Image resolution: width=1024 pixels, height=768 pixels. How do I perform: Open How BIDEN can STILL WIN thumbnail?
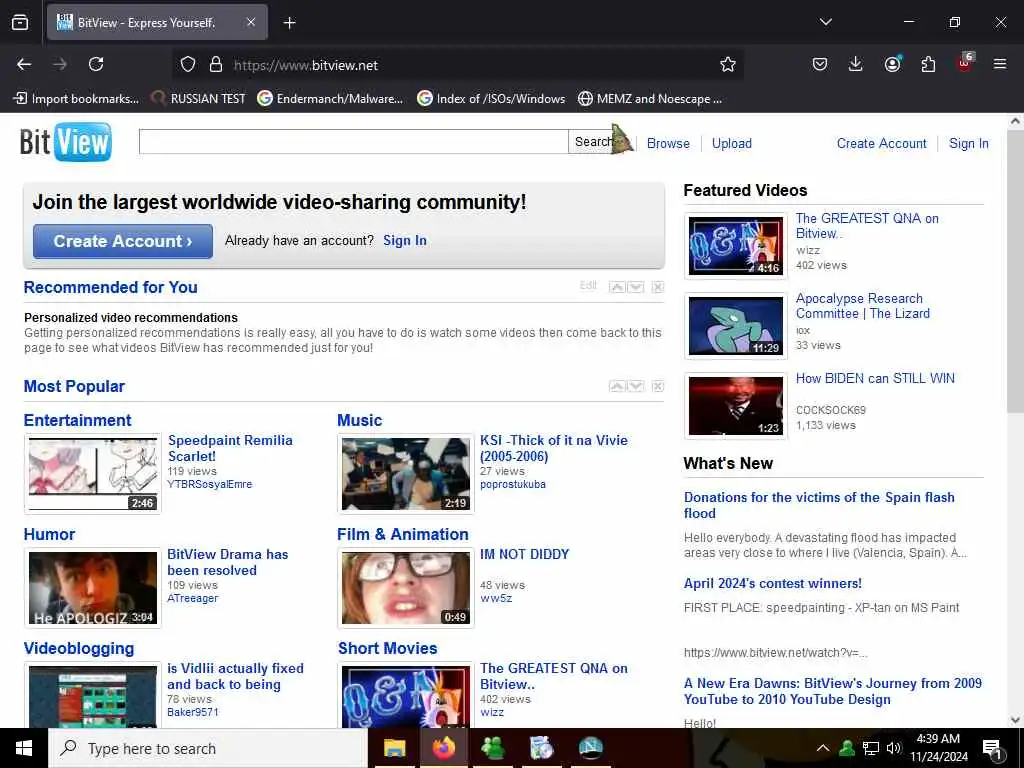coord(736,406)
